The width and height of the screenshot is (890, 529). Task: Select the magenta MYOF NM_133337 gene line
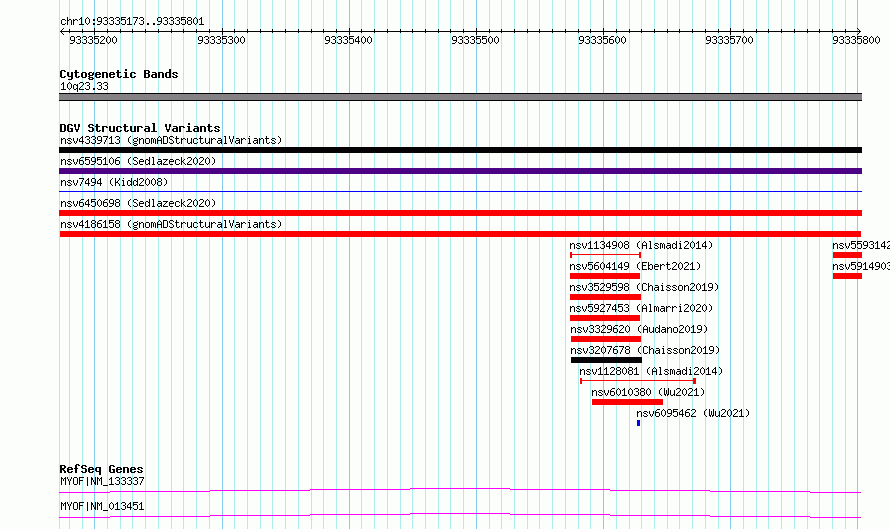coord(460,490)
